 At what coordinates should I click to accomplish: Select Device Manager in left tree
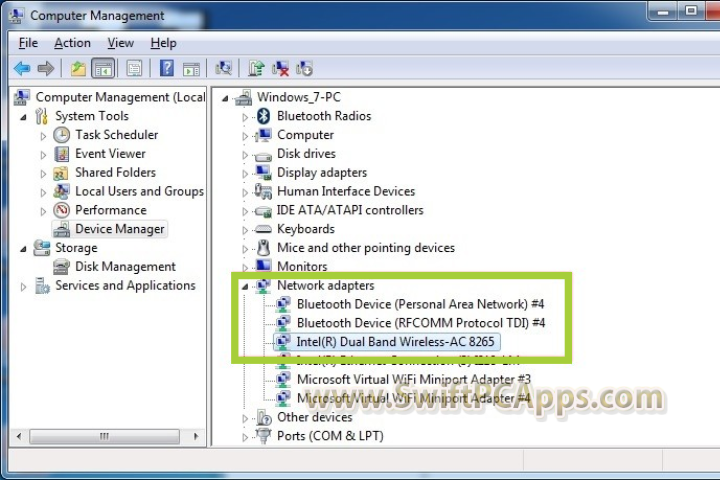(119, 229)
